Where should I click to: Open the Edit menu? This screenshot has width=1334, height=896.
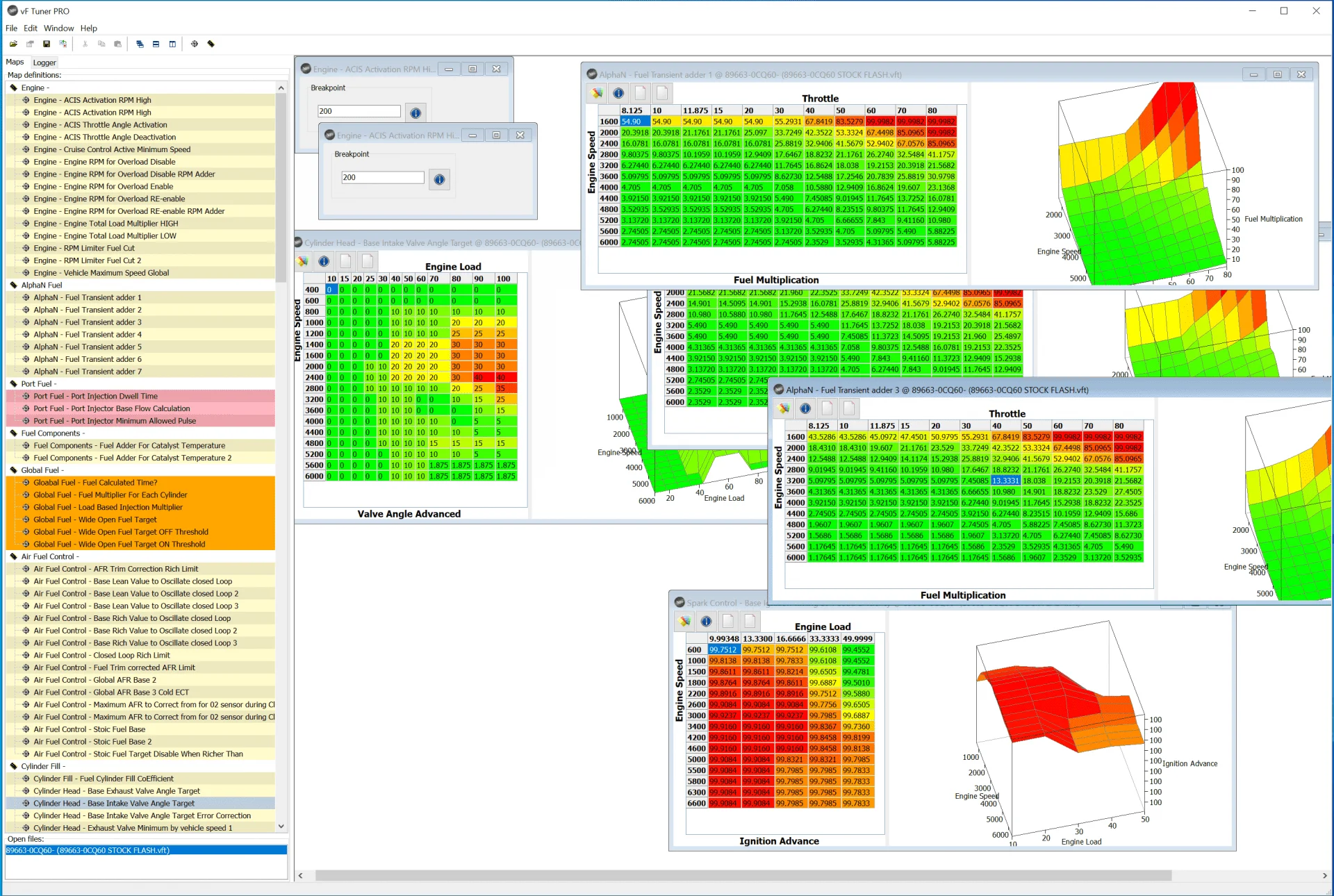click(x=31, y=28)
